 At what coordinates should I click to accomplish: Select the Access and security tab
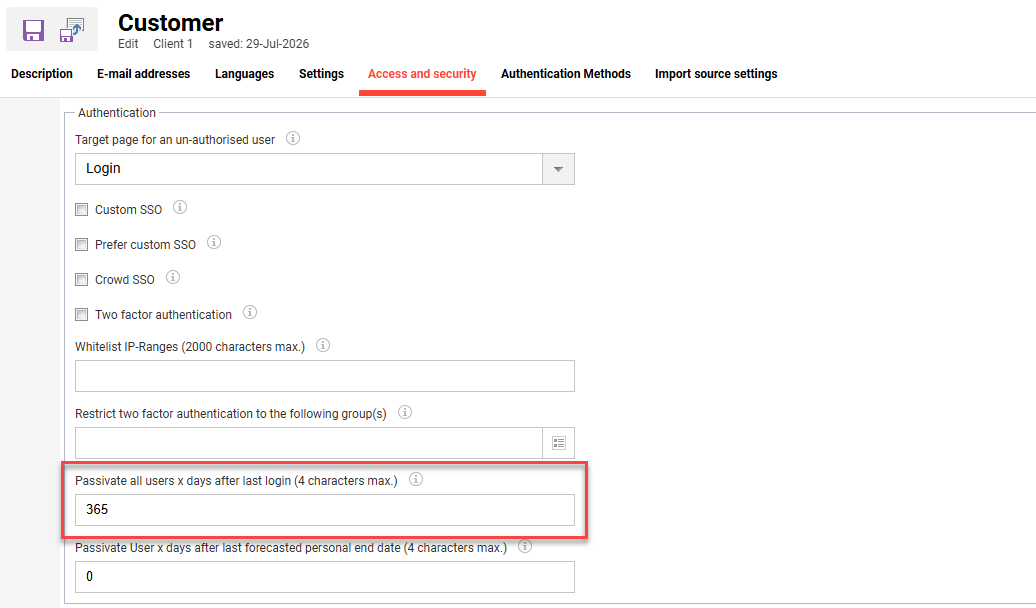[422, 74]
